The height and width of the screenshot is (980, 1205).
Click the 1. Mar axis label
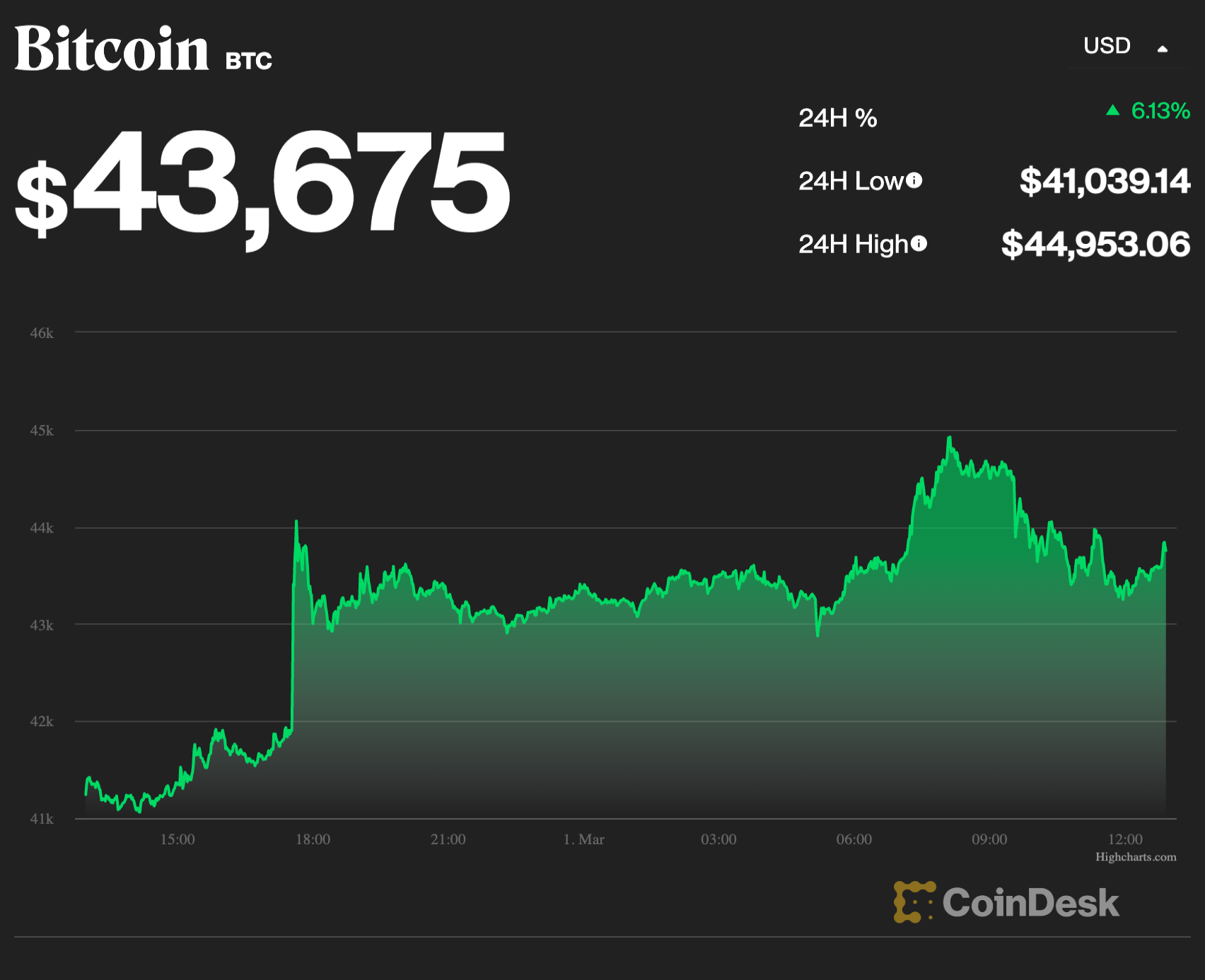[x=585, y=839]
